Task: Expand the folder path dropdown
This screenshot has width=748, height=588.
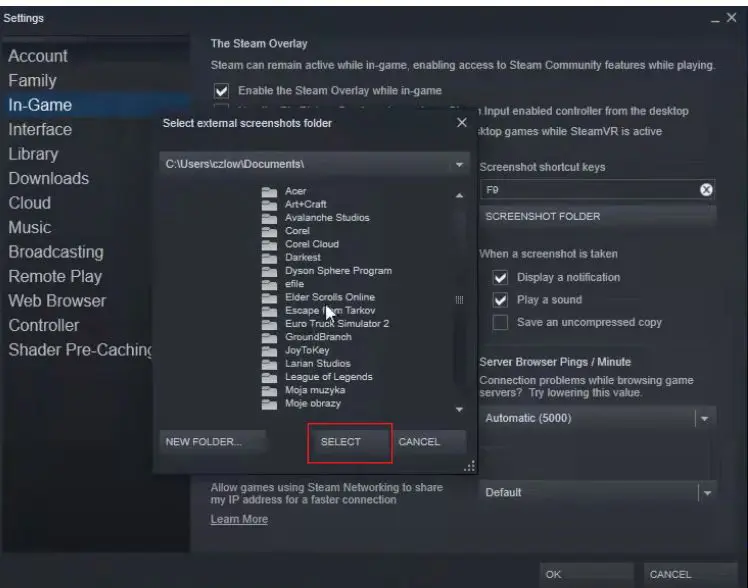Action: (x=459, y=165)
